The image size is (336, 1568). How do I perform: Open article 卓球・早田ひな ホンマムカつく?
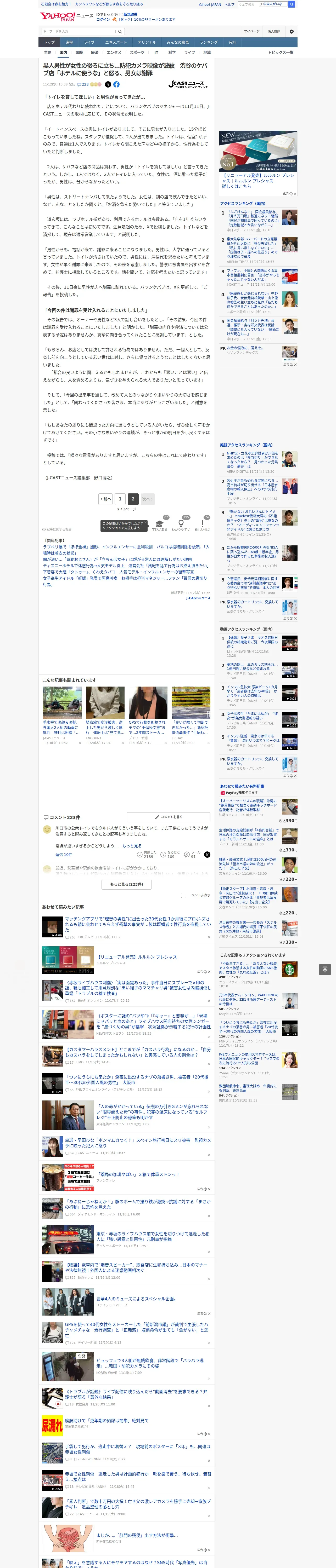coord(138,1143)
